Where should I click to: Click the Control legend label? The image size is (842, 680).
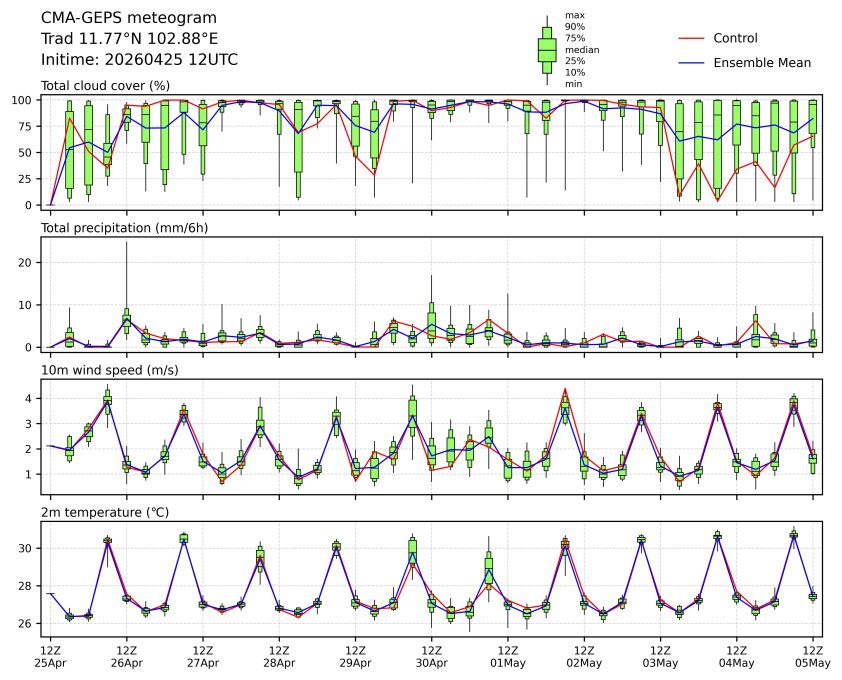pyautogui.click(x=735, y=38)
